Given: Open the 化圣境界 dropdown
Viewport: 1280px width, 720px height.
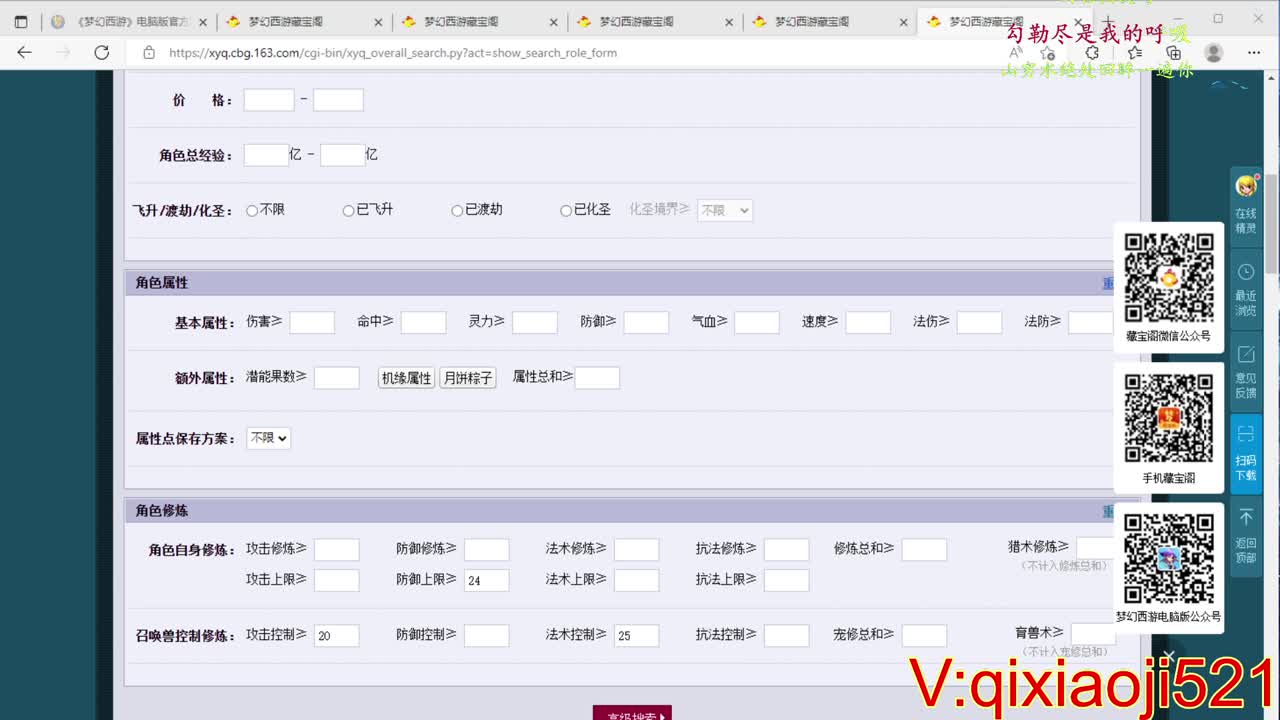Looking at the screenshot, I should click(724, 210).
